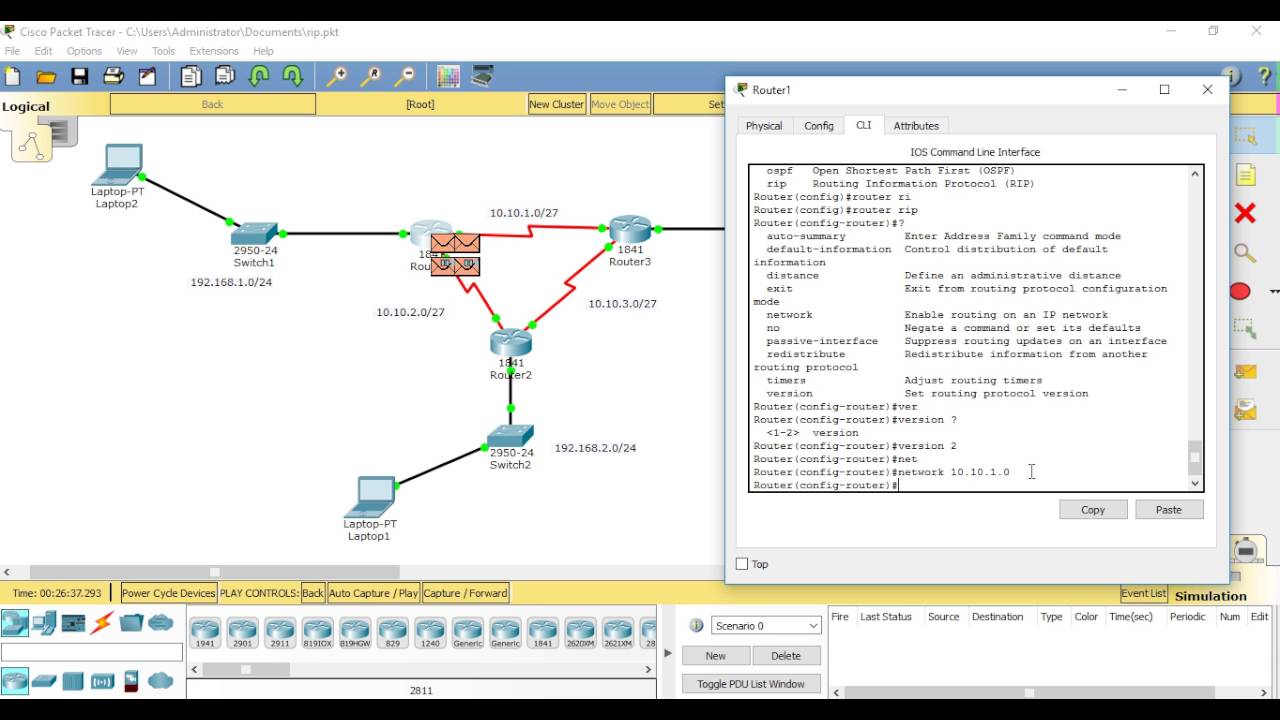This screenshot has height=720, width=1280.
Task: Toggle the Top checkbox in Router1 window
Action: (742, 564)
